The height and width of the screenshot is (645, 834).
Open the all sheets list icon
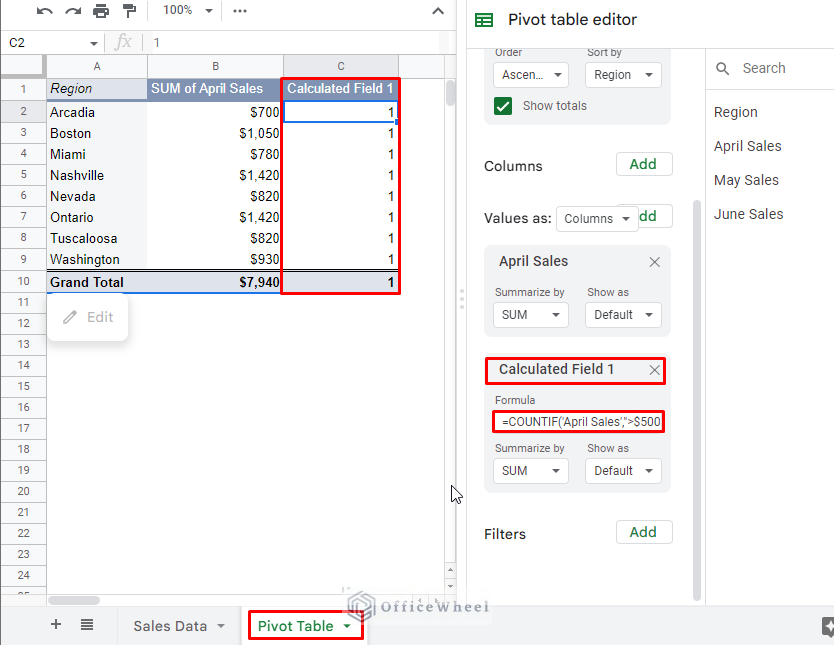(87, 625)
